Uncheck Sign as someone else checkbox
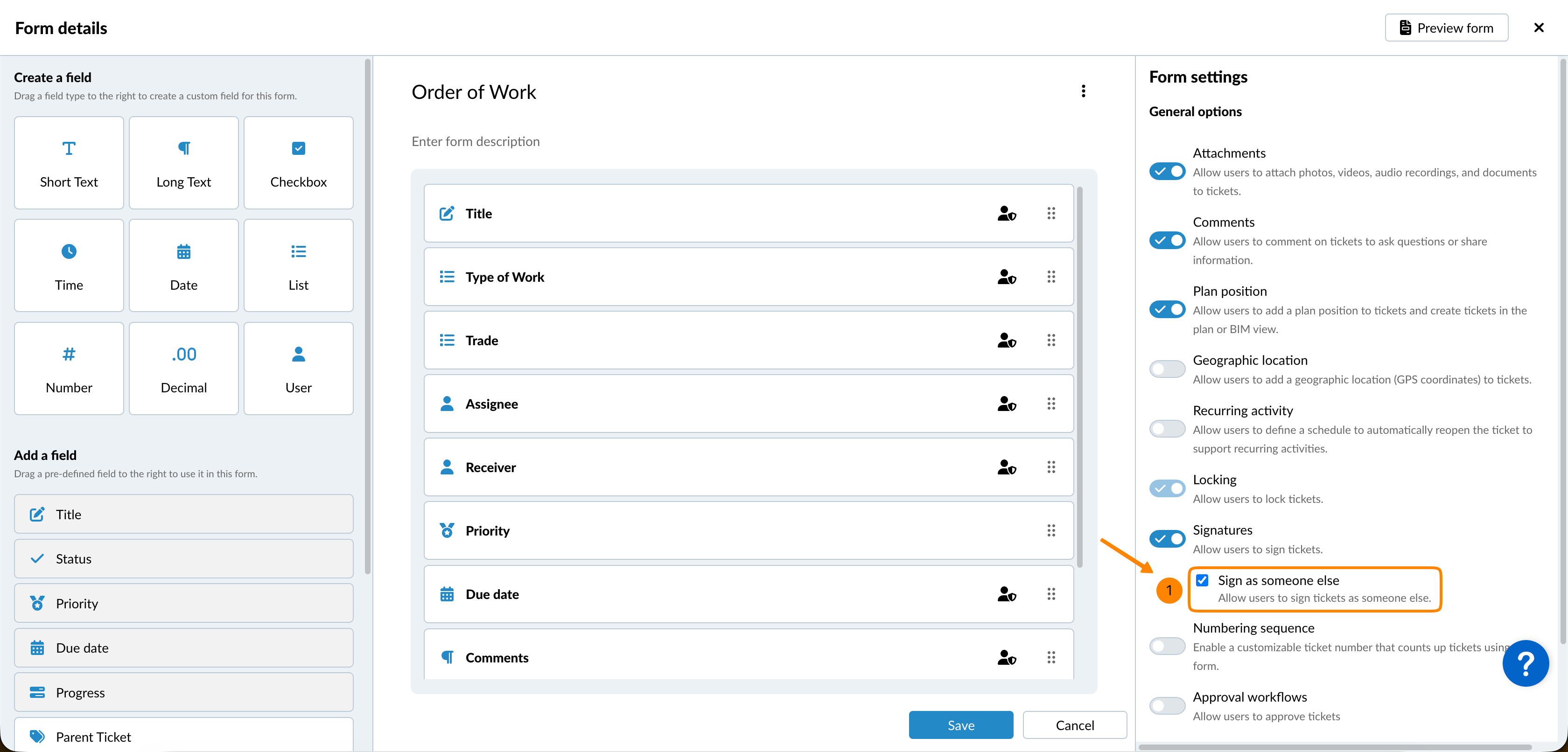The width and height of the screenshot is (1568, 752). [1202, 580]
